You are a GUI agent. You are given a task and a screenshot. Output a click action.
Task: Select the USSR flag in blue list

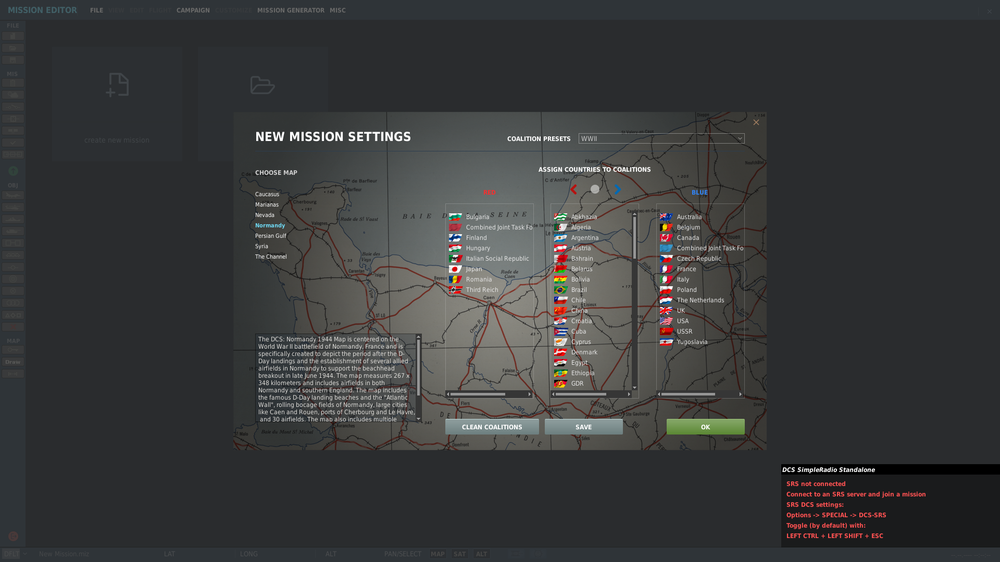click(677, 331)
